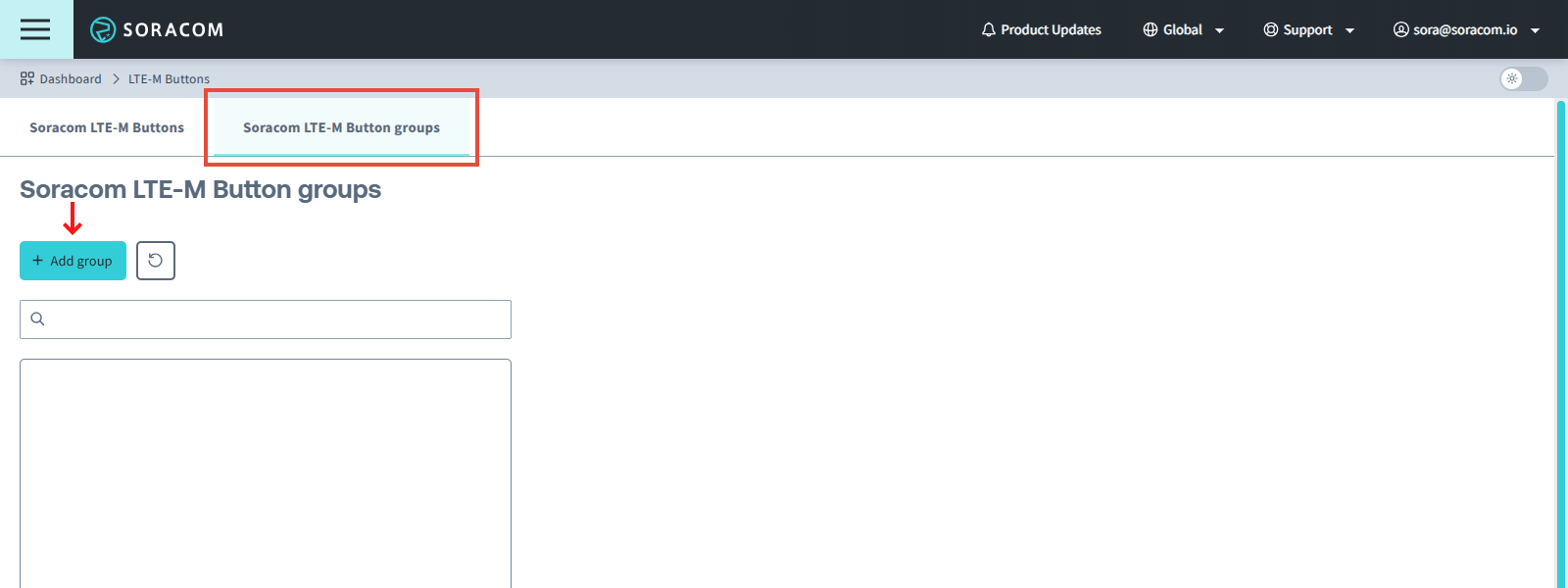
Task: Click the Soracom logo
Action: [157, 29]
